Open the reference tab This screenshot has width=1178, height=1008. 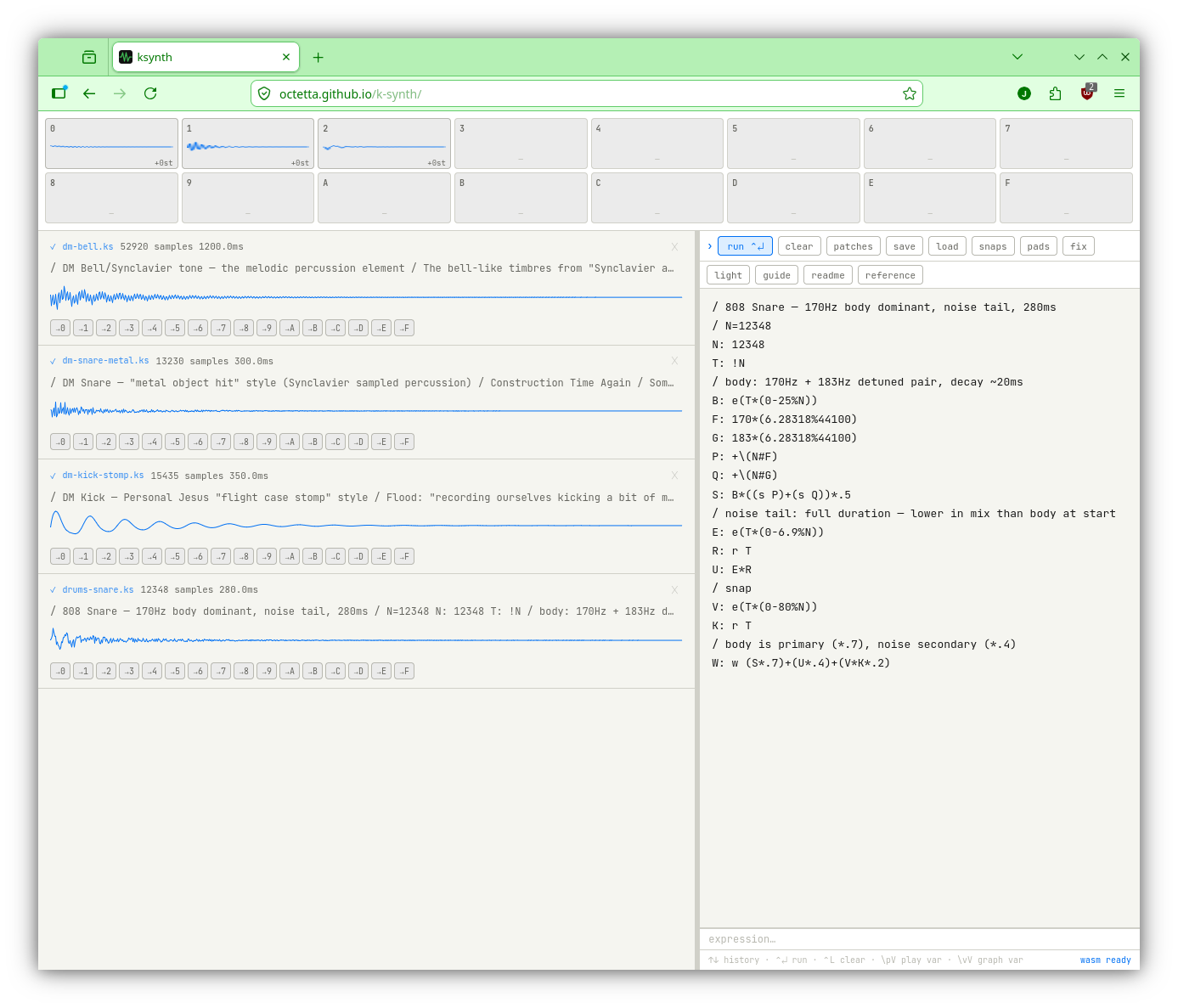point(890,275)
